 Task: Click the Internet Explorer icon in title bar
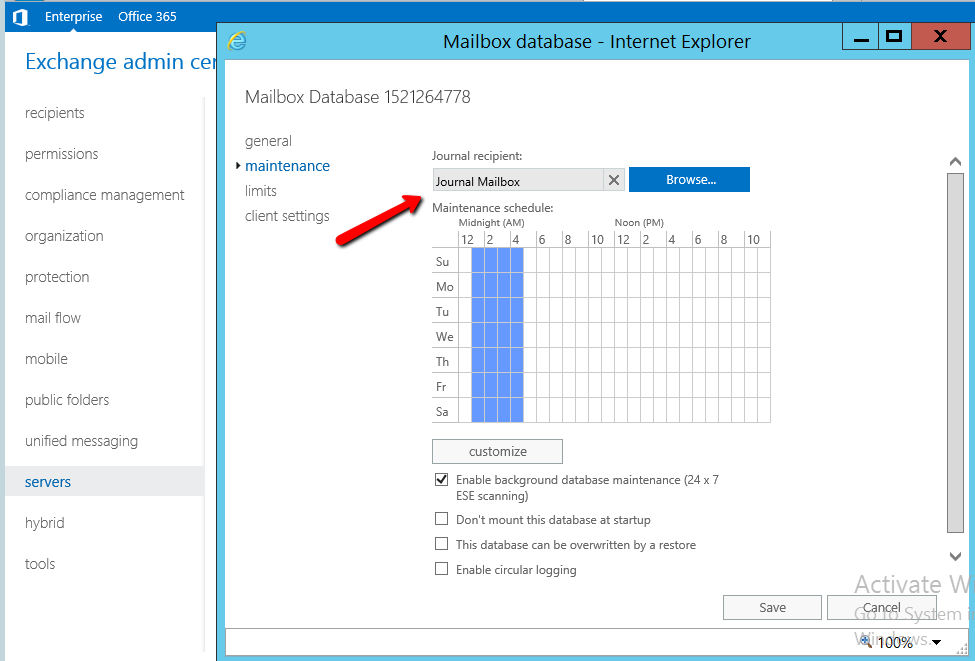pyautogui.click(x=237, y=41)
